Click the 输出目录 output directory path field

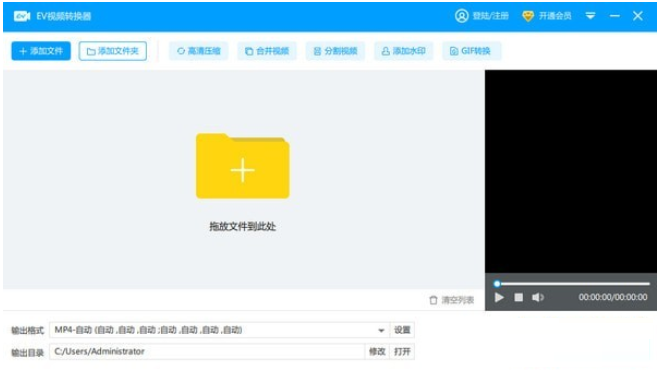(x=207, y=351)
